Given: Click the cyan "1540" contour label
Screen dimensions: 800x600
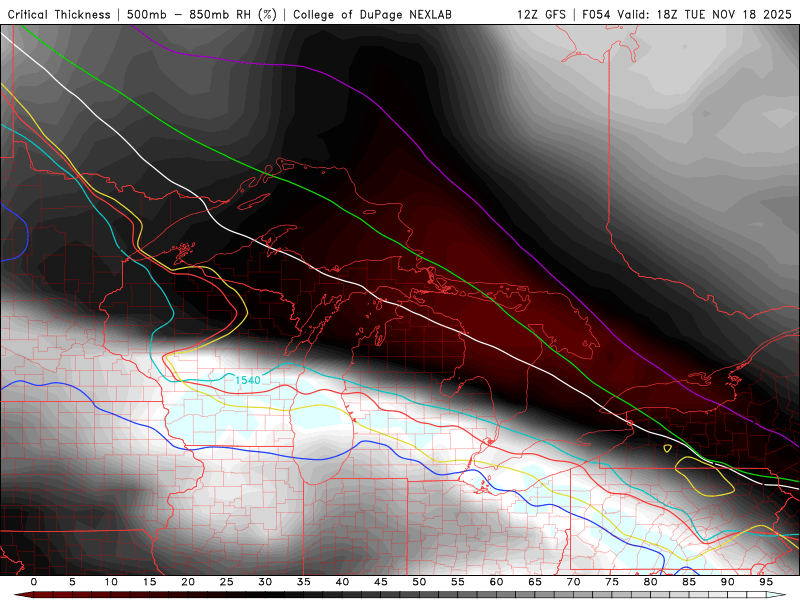Looking at the screenshot, I should coord(248,380).
